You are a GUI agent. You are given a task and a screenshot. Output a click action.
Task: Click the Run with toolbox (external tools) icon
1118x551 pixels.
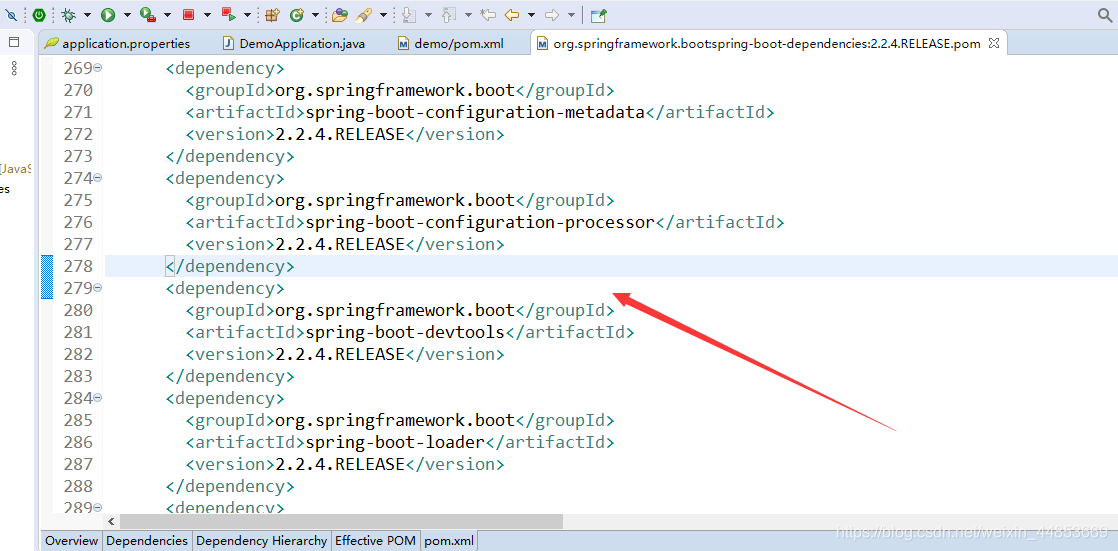[x=147, y=14]
